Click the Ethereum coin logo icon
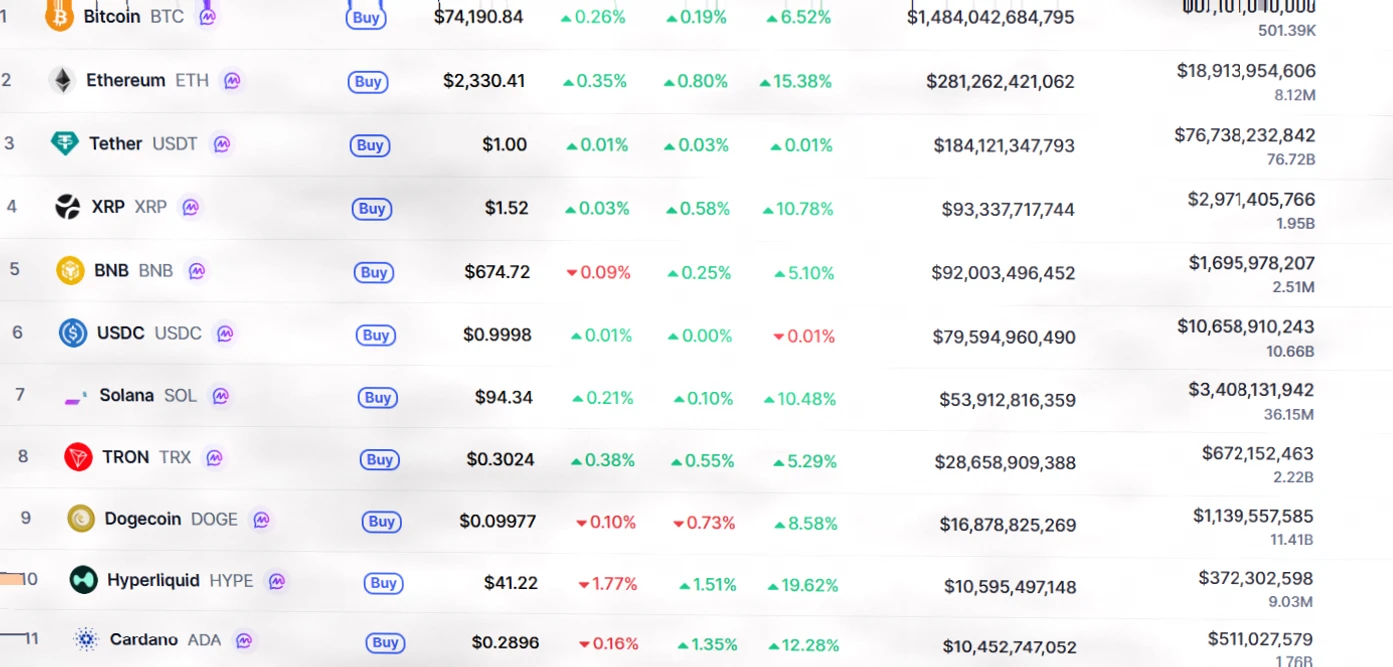1393x667 pixels. [x=63, y=80]
